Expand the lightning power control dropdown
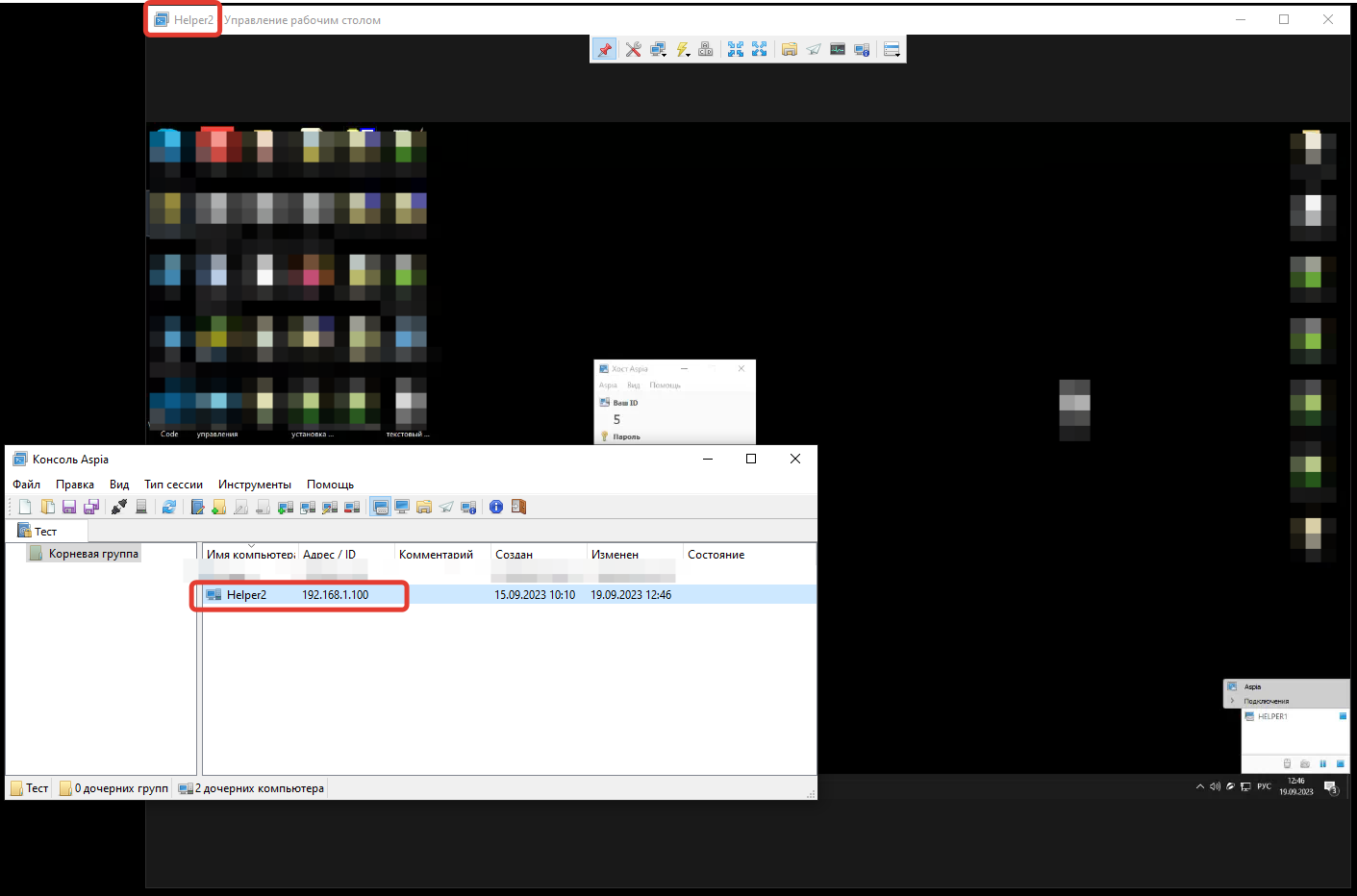The image size is (1357, 896). click(x=683, y=50)
